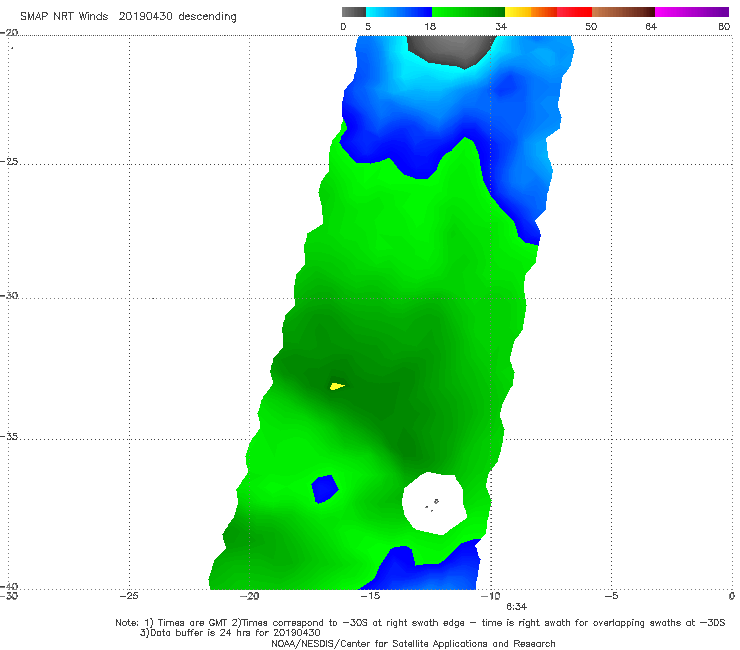
Task: Click the longitude axis label '-15'
Action: click(x=370, y=596)
